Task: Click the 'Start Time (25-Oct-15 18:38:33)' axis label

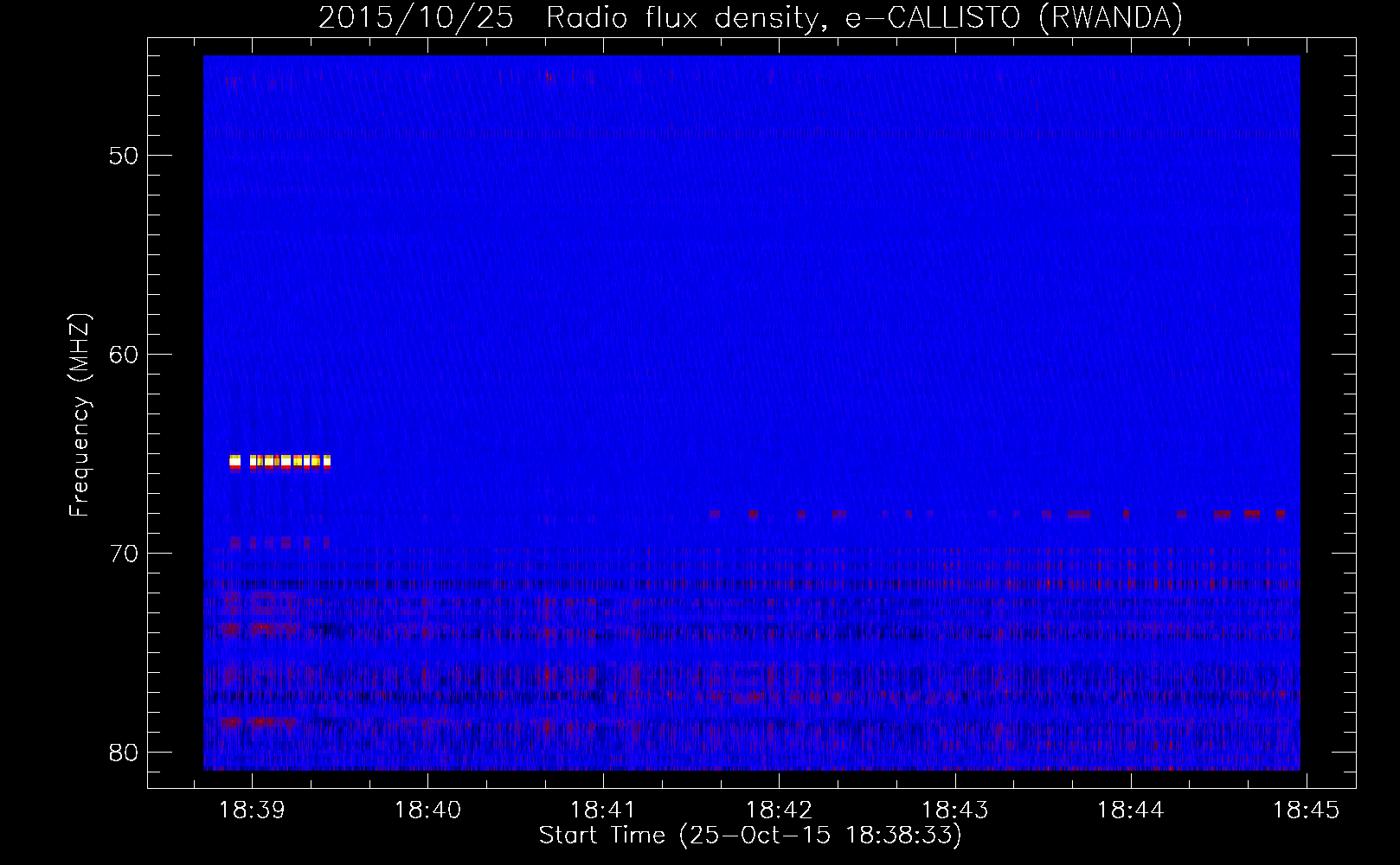Action: click(x=750, y=836)
